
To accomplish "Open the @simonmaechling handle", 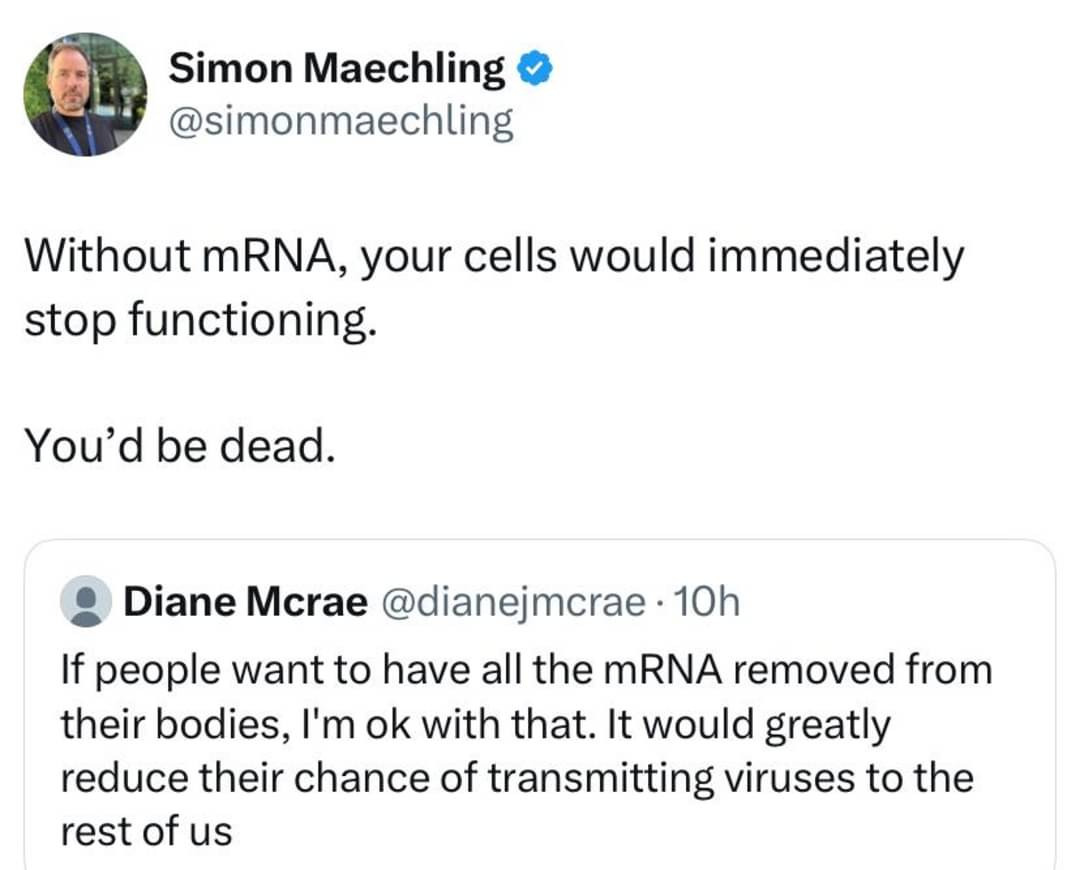I will point(341,122).
